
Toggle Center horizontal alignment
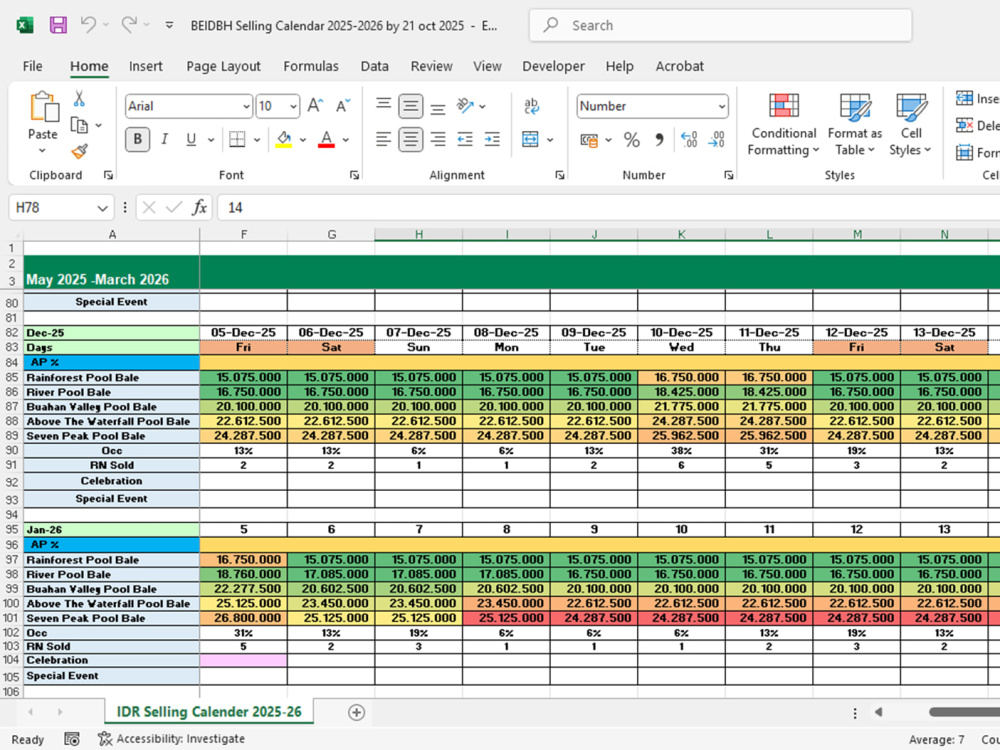click(411, 139)
